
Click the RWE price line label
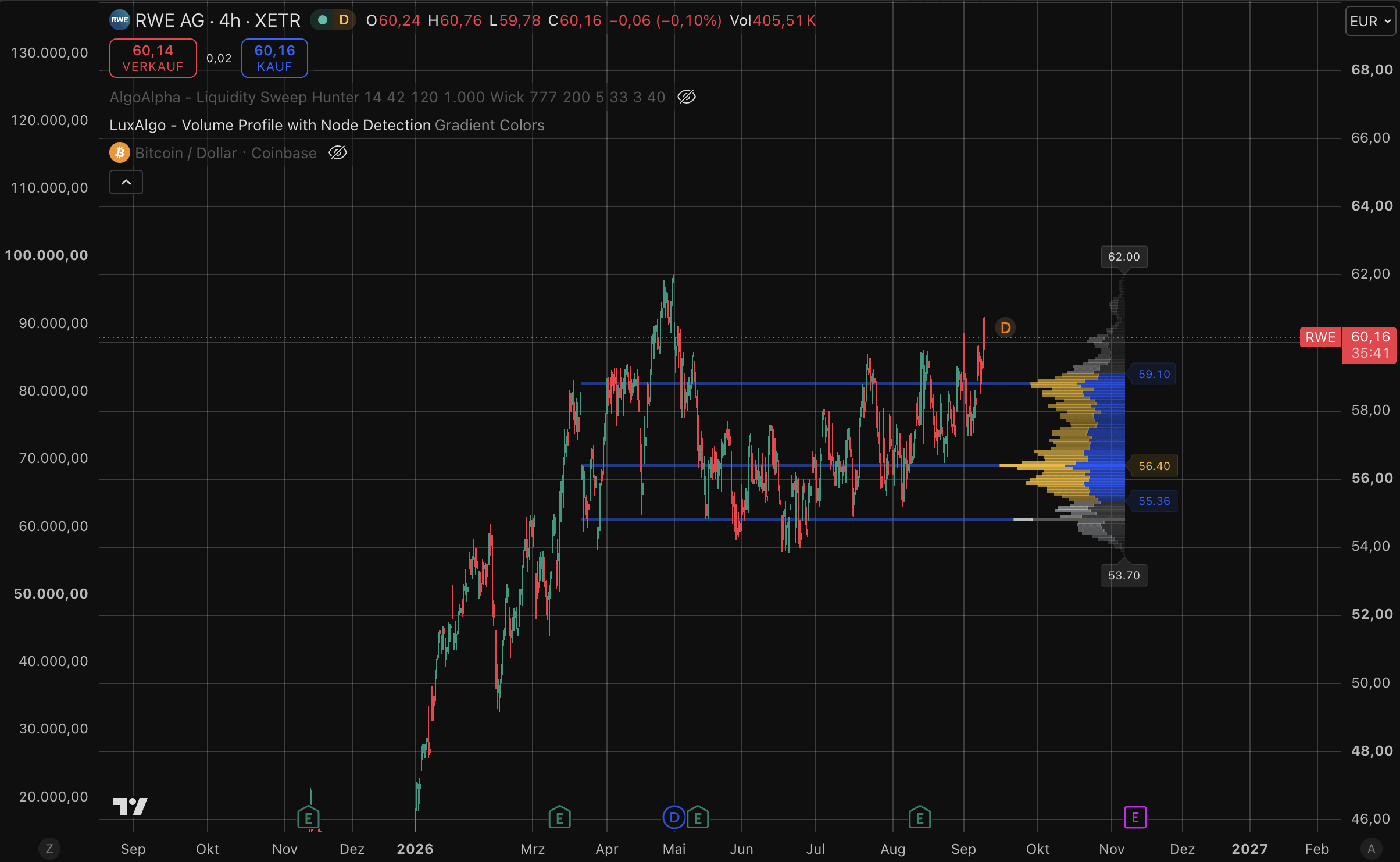(1320, 337)
